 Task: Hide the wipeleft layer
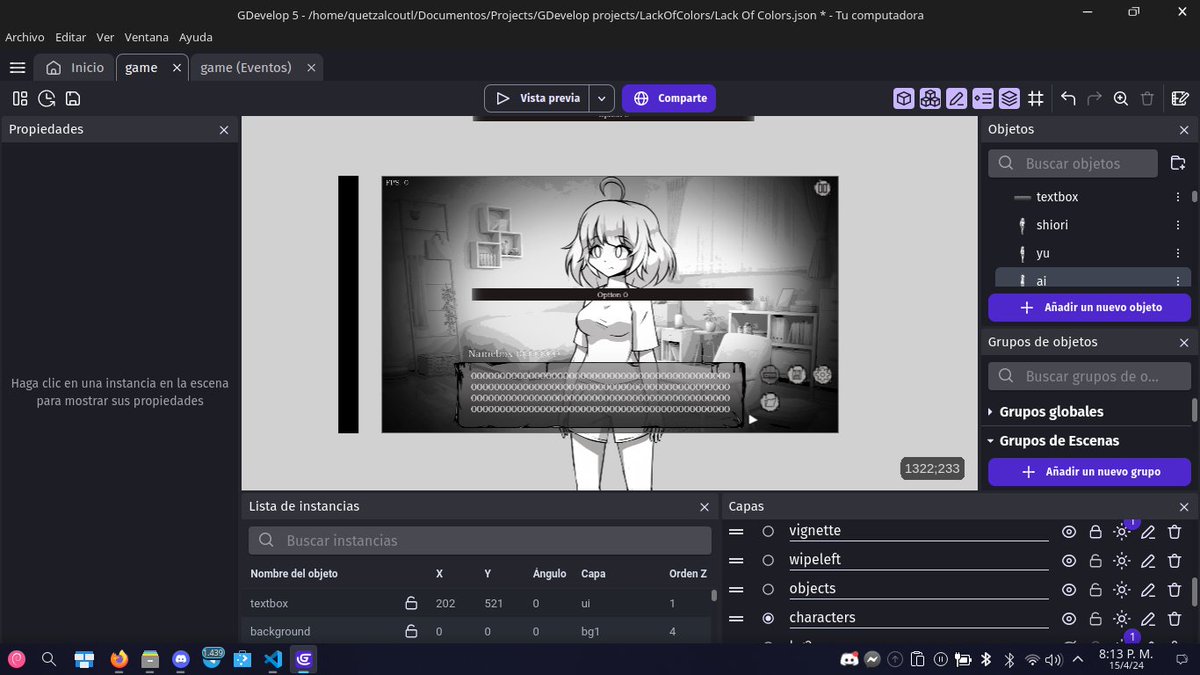click(1069, 560)
